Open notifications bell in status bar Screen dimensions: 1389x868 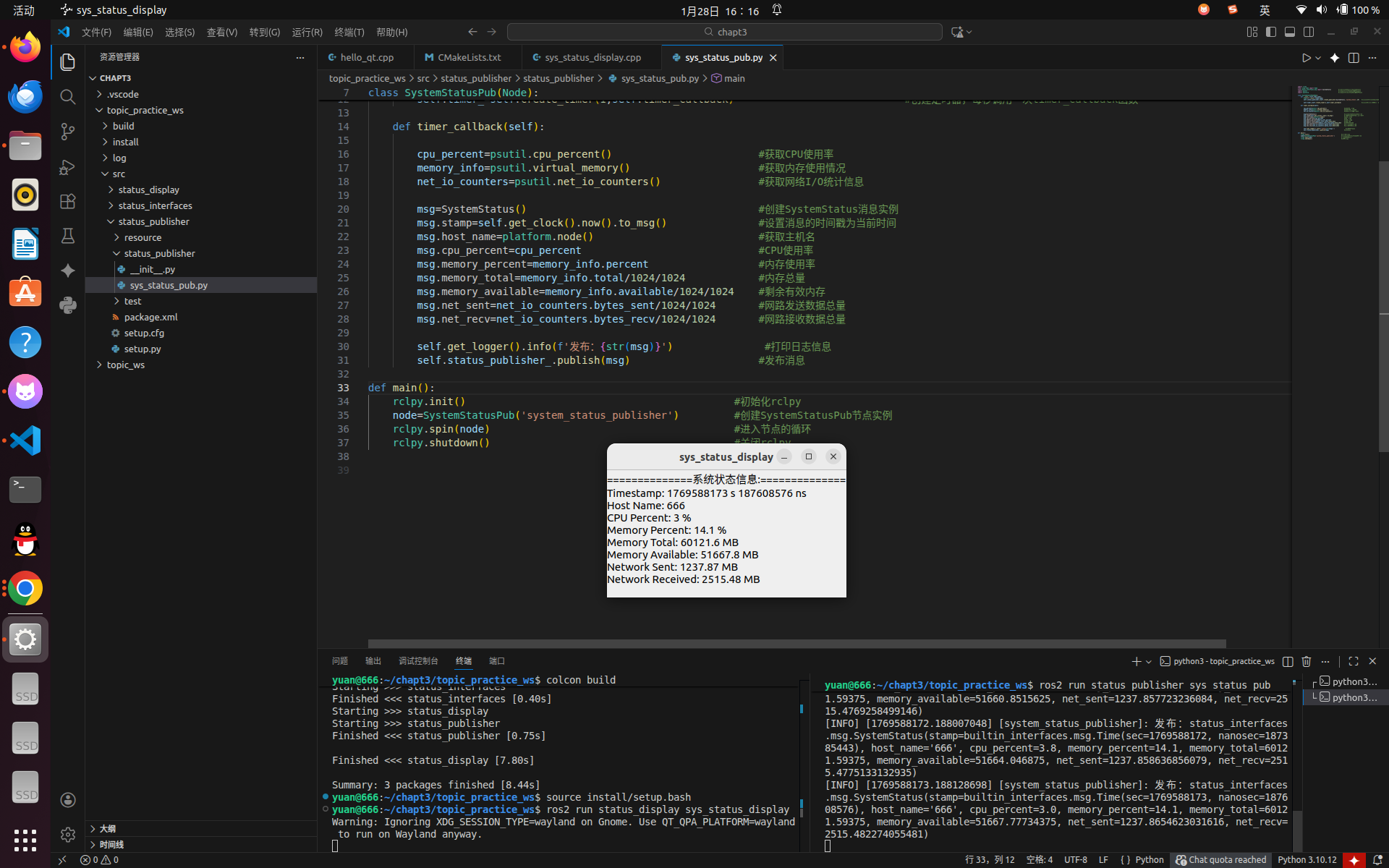click(x=1377, y=860)
